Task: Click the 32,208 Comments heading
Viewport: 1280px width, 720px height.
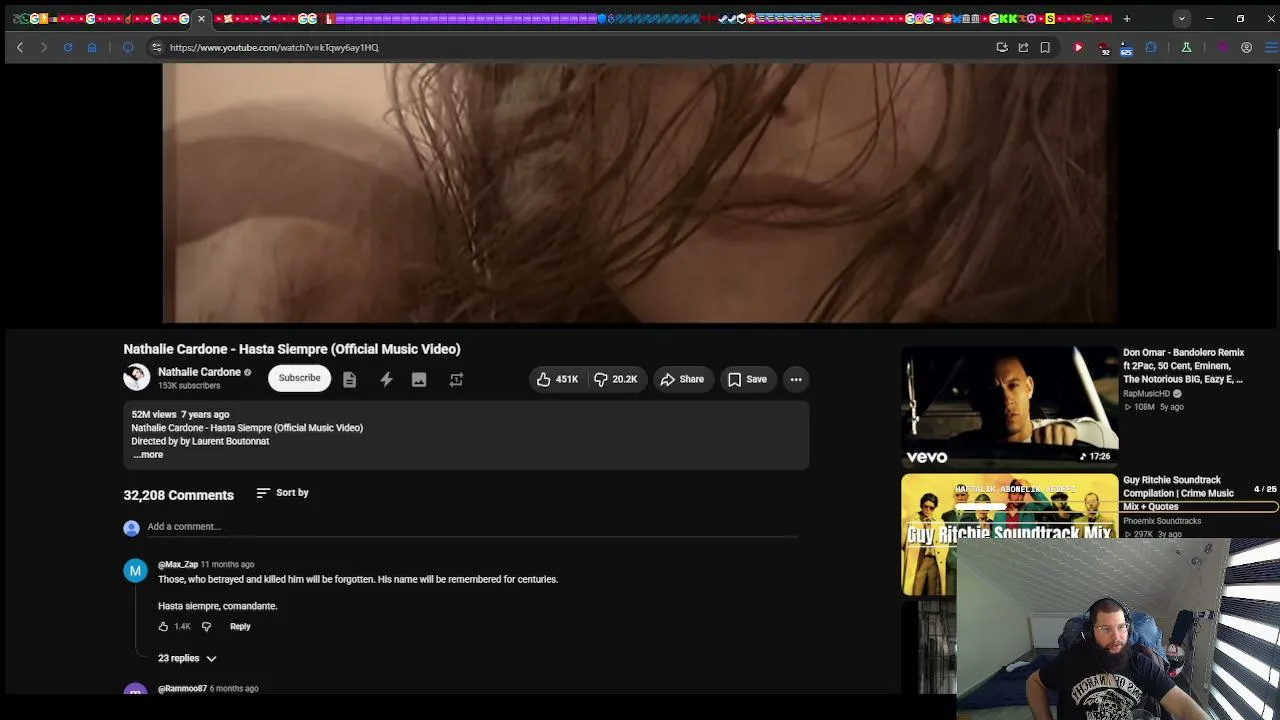Action: tap(178, 495)
